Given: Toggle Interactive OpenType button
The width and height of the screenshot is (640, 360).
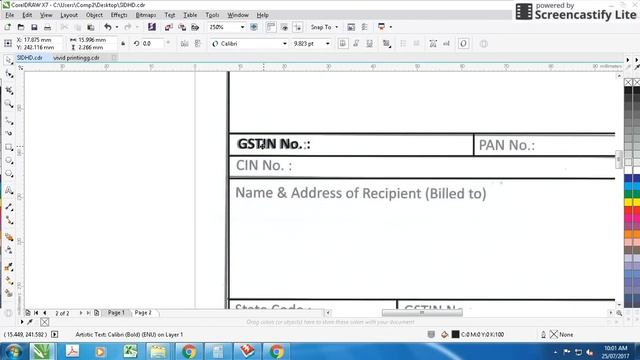Looking at the screenshot, I should (x=463, y=43).
